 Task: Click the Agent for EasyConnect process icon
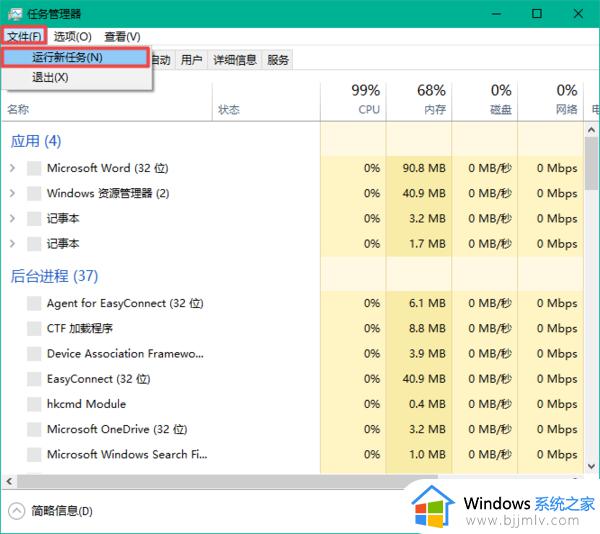pos(34,303)
